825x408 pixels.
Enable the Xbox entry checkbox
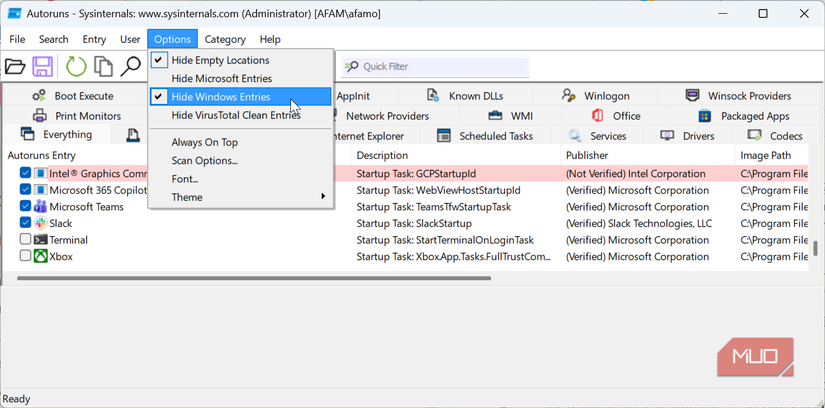25,256
